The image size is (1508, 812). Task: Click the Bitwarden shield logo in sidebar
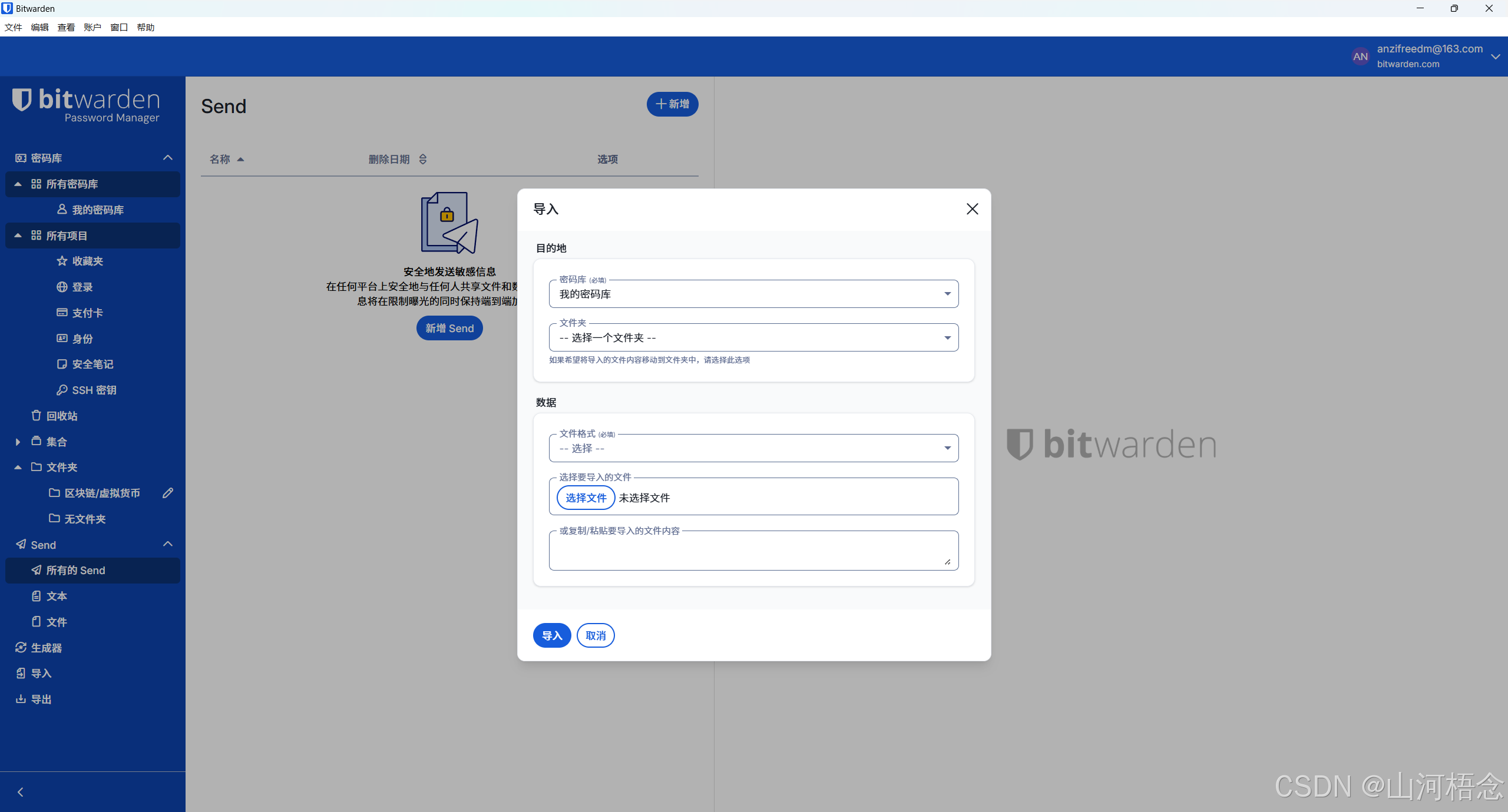pyautogui.click(x=22, y=100)
